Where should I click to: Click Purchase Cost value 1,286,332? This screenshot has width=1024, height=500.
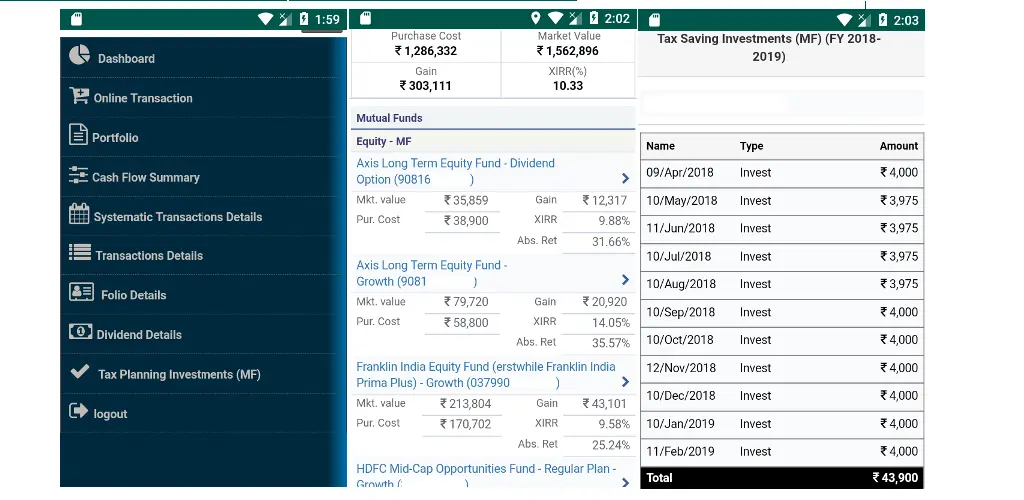tap(426, 51)
